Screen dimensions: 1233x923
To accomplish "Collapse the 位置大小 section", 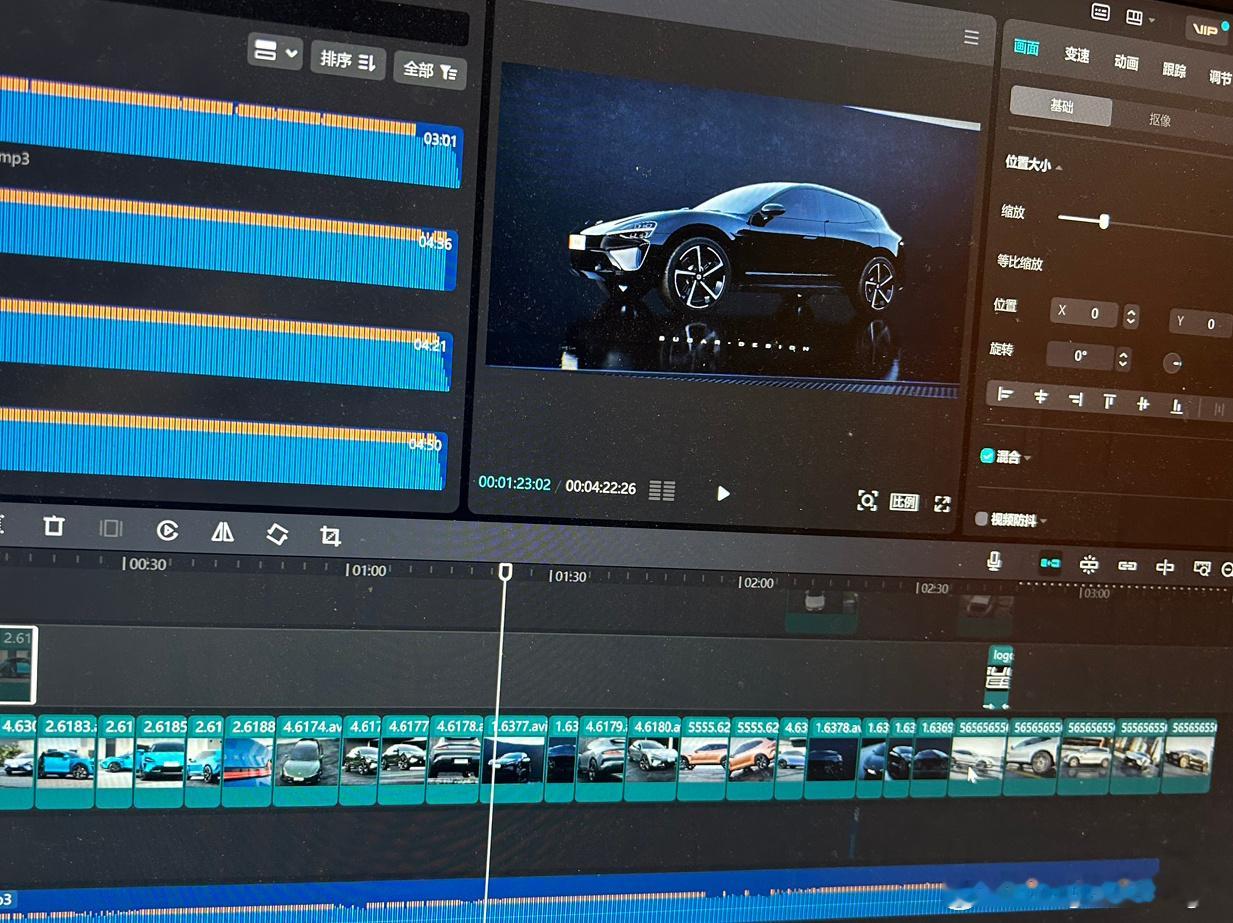I will pyautogui.click(x=1059, y=167).
